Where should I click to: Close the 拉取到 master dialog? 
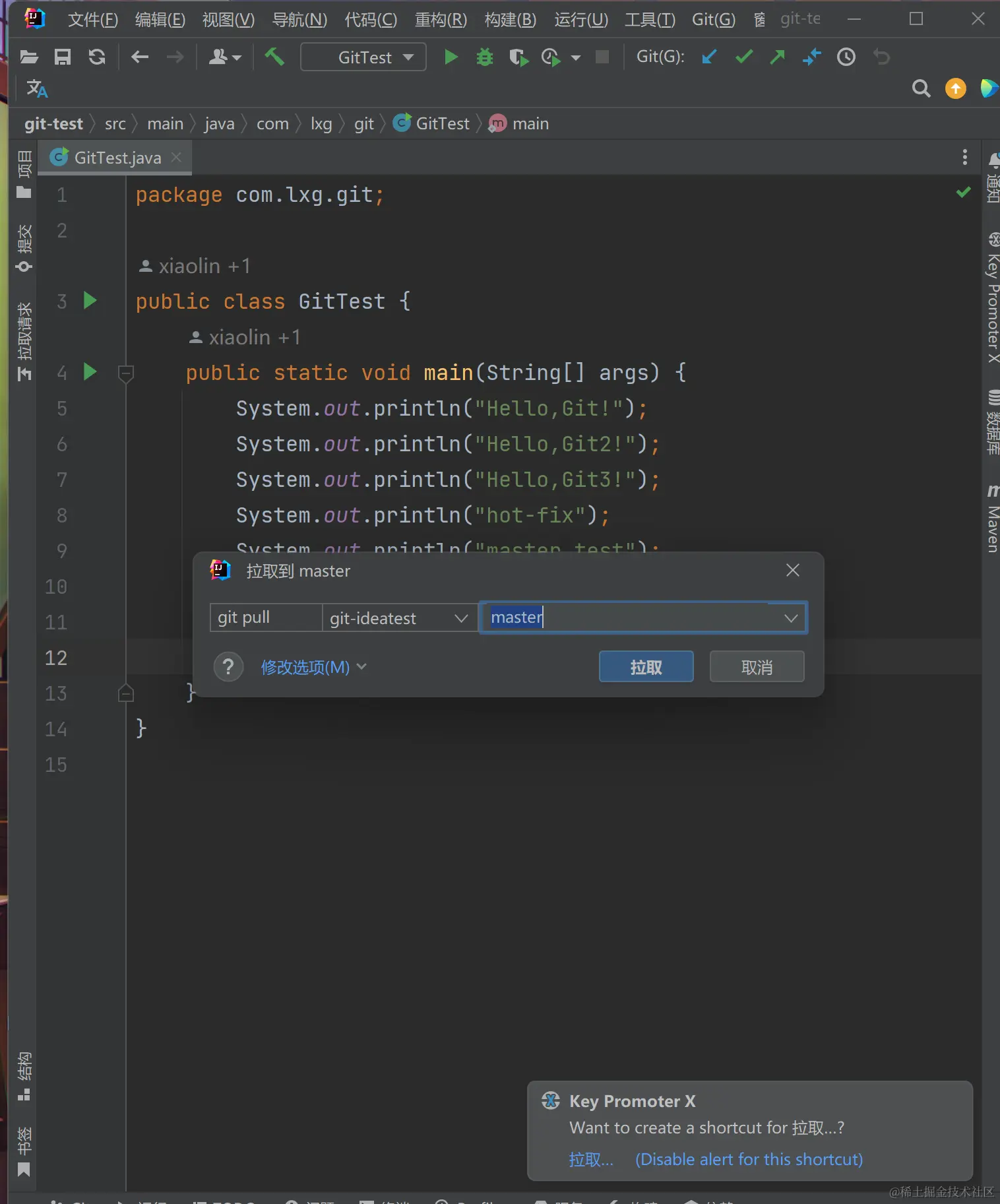coord(792,570)
